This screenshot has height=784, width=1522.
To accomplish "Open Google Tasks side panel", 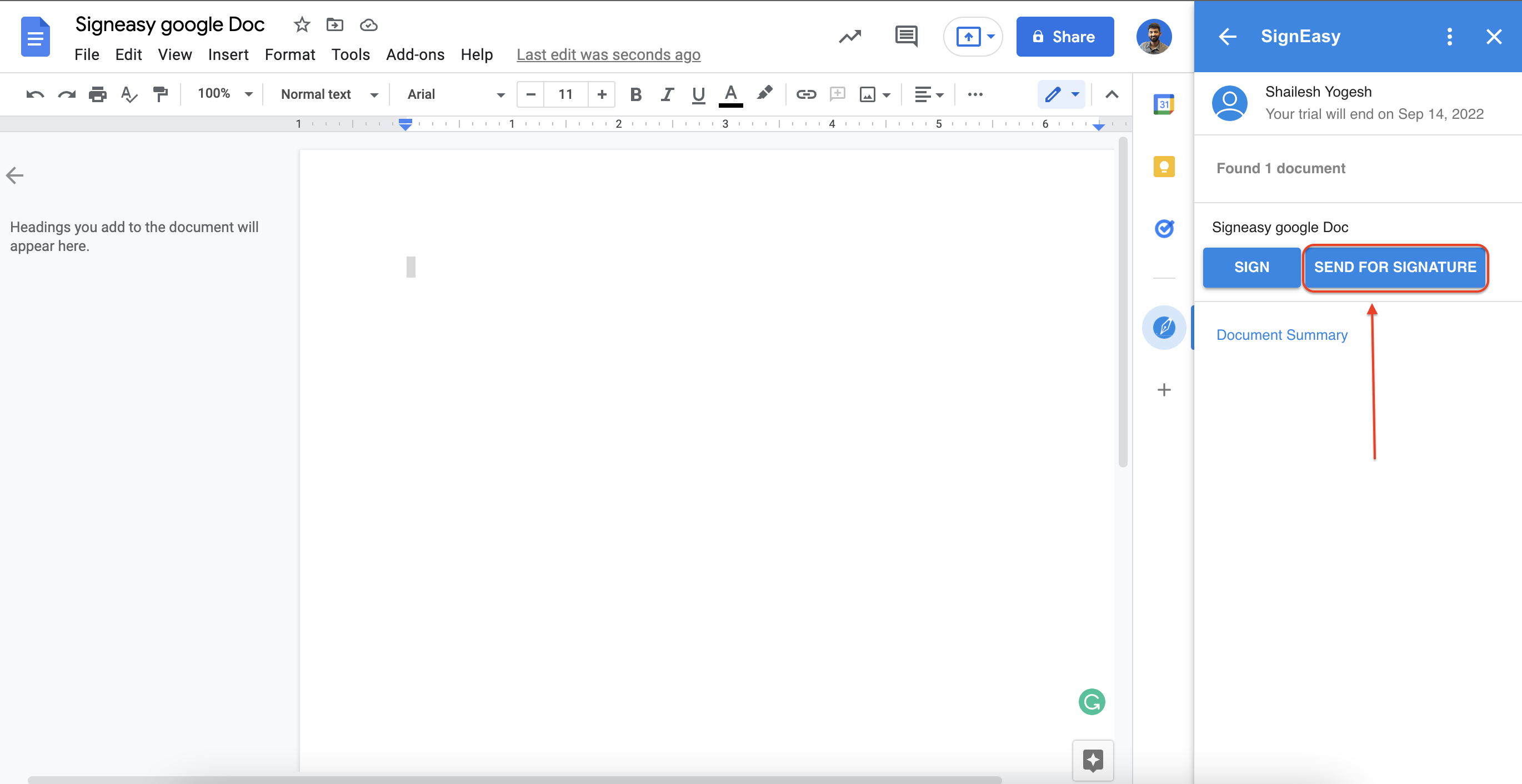I will pyautogui.click(x=1163, y=229).
